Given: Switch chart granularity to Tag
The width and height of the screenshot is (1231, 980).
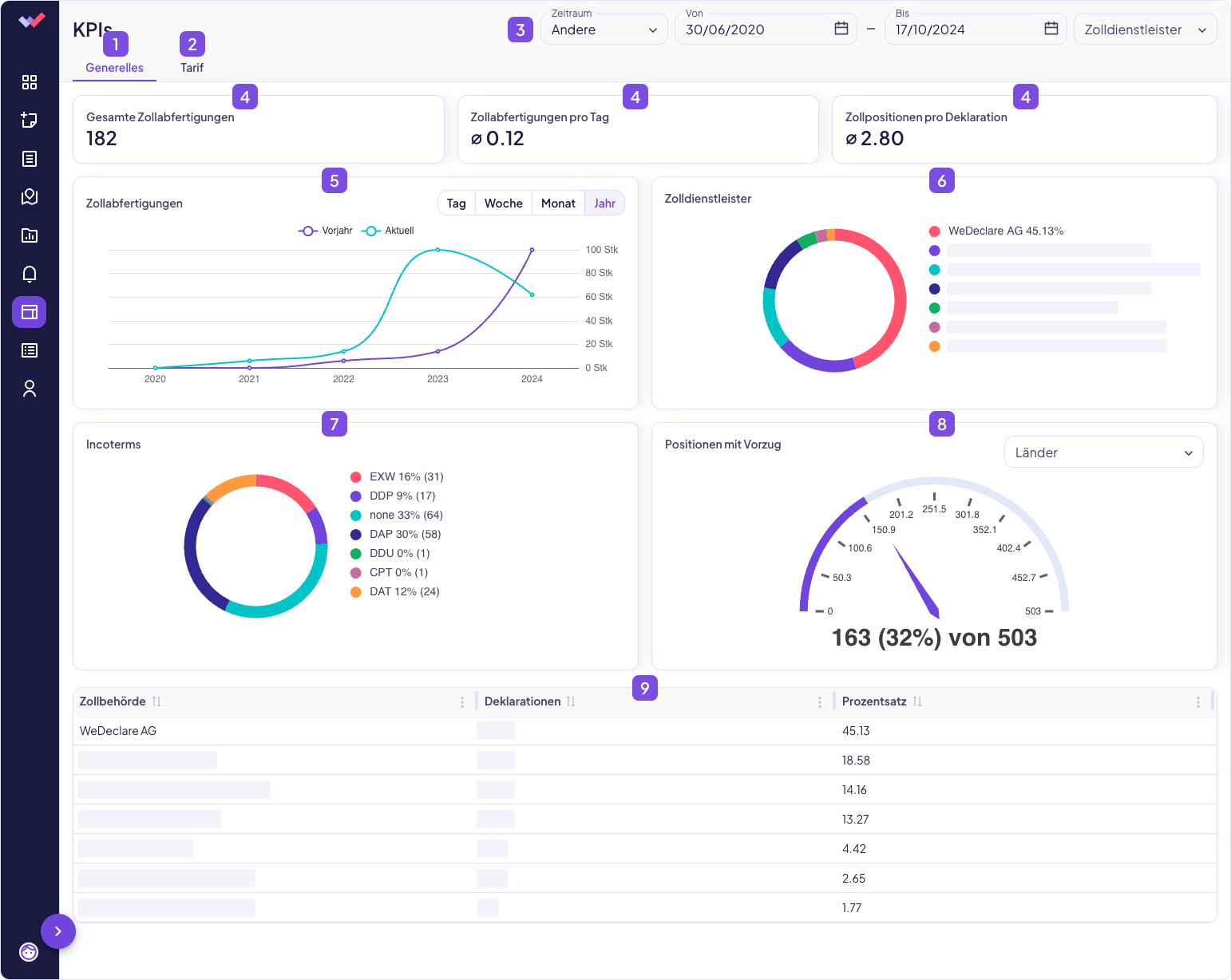Looking at the screenshot, I should coord(456,204).
